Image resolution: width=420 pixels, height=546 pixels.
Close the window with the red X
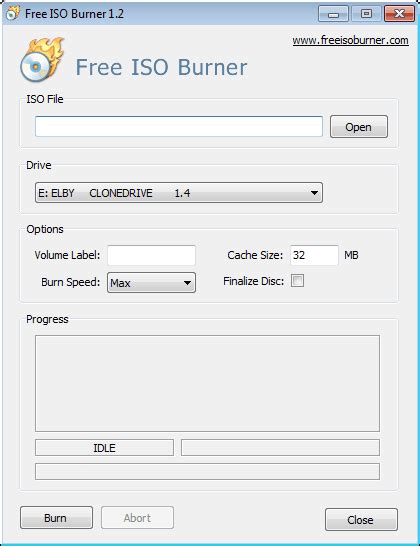[399, 14]
